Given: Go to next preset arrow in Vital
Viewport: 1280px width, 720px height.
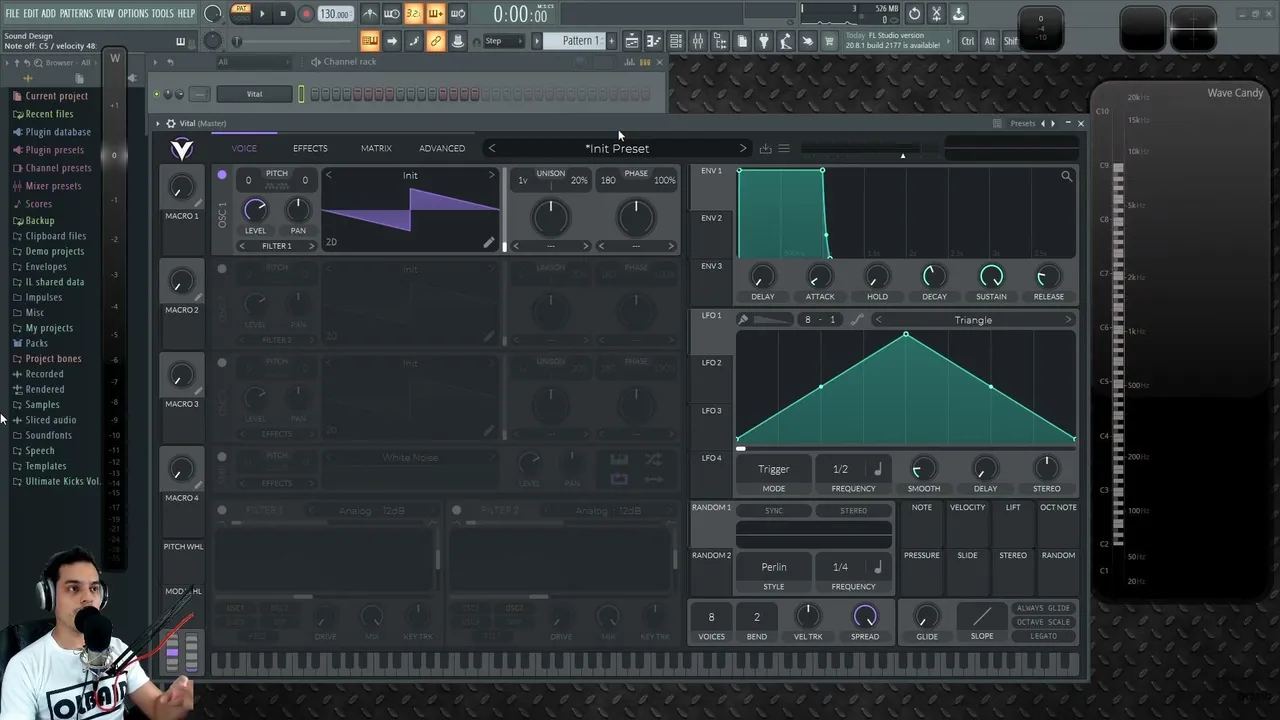Looking at the screenshot, I should point(742,148).
